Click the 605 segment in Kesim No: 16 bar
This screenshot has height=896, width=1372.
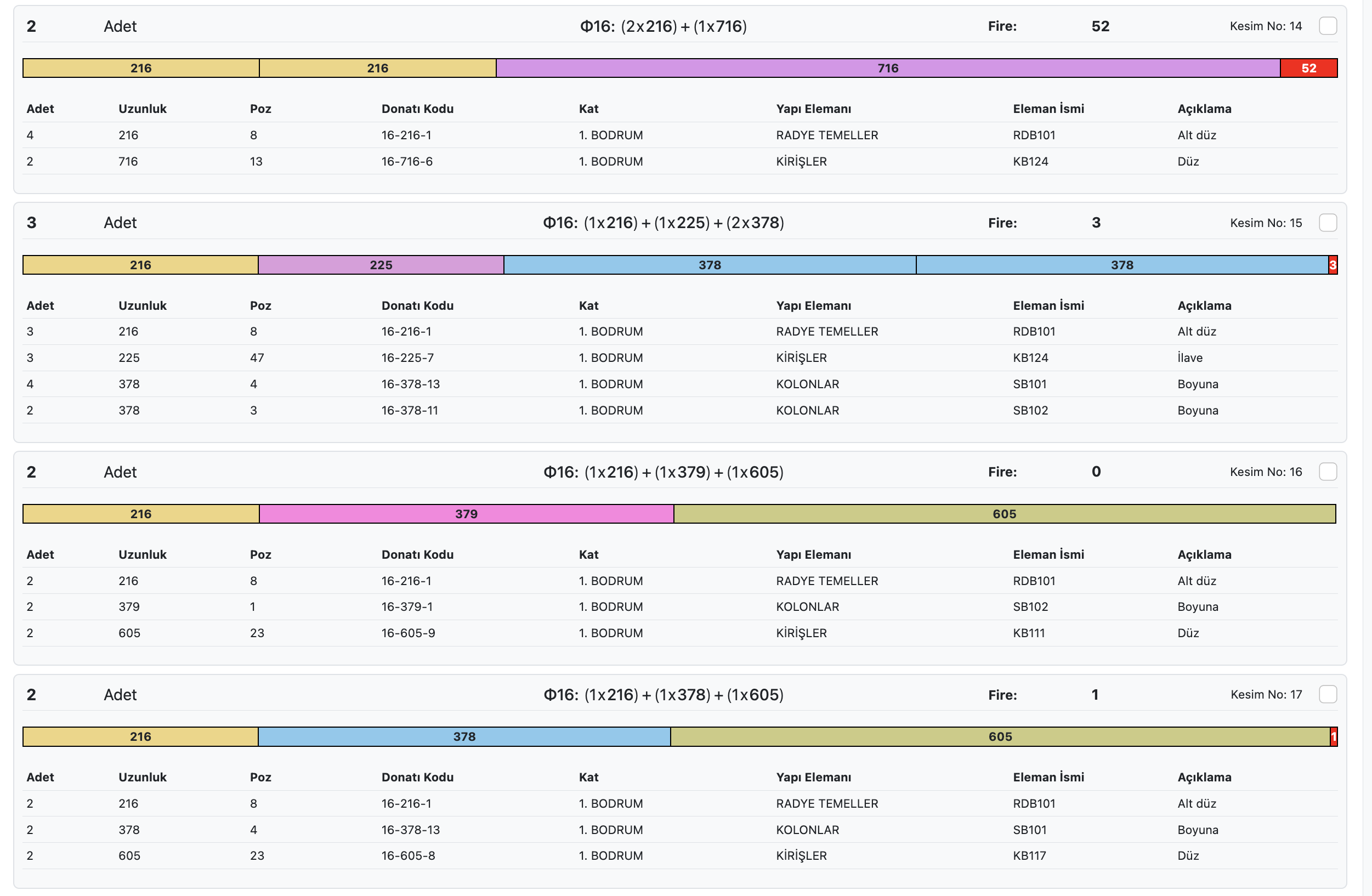coord(1004,514)
